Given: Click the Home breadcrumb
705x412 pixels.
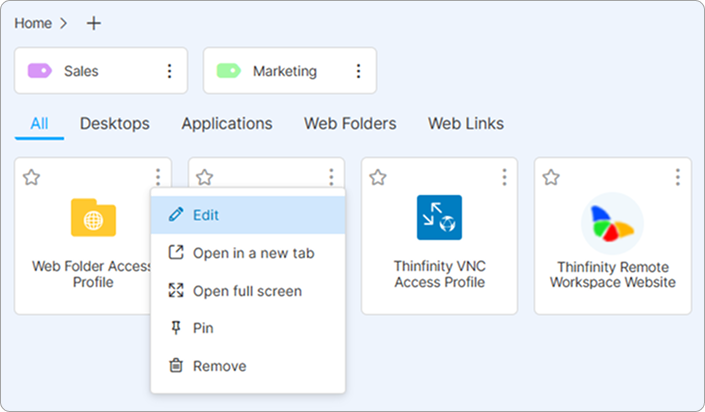Looking at the screenshot, I should (x=33, y=23).
